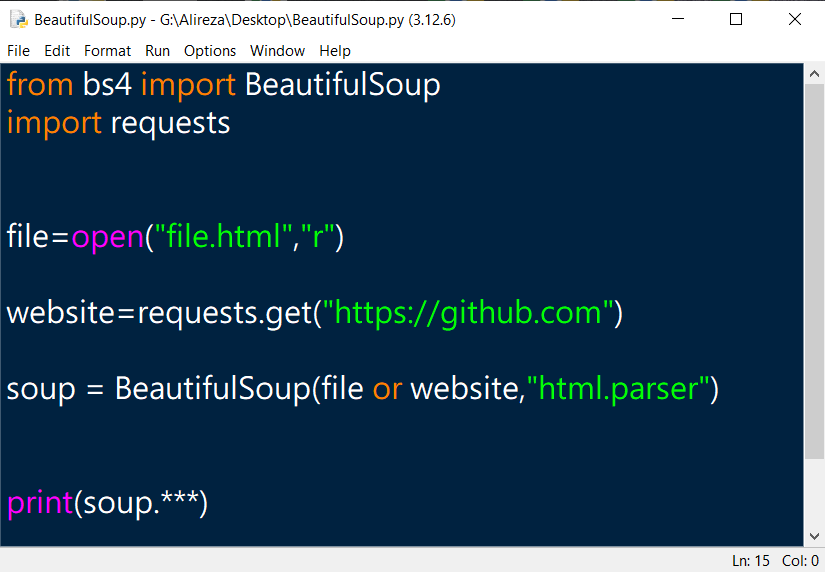The height and width of the screenshot is (572, 825).
Task: Click the 'Ln: 15' status indicator
Action: coord(751,561)
